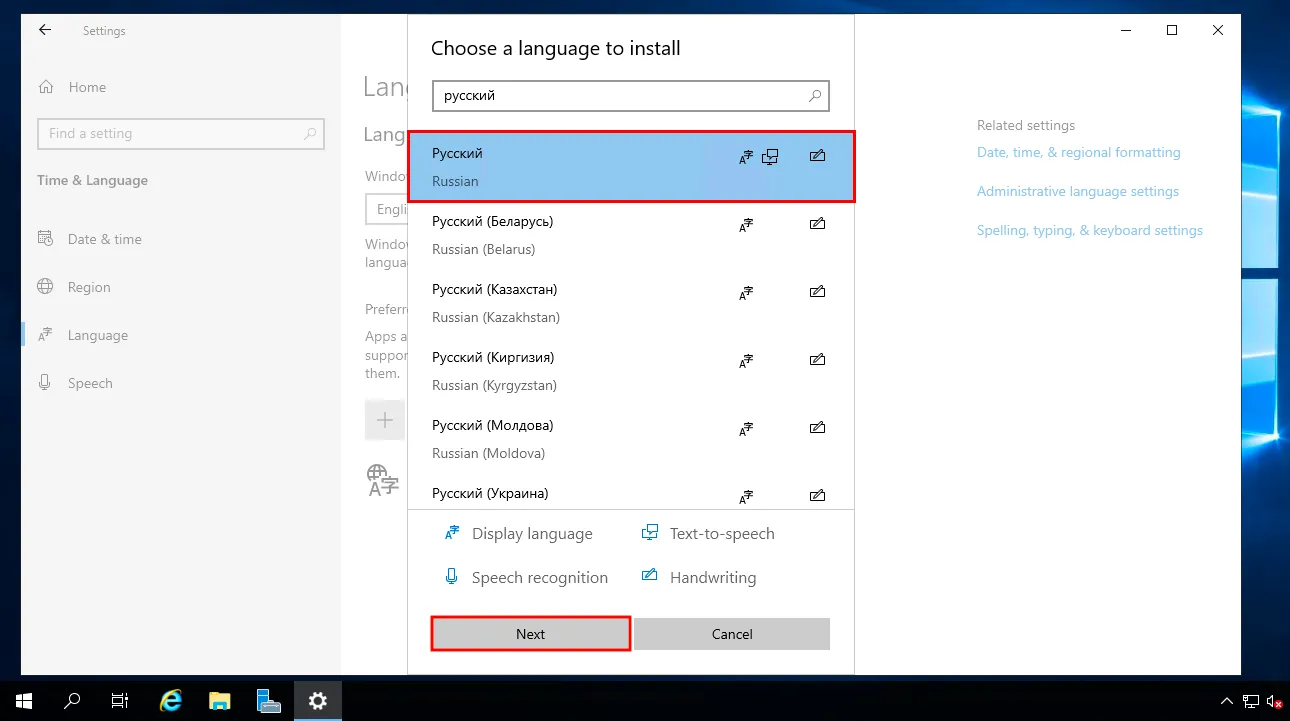The width and height of the screenshot is (1290, 721).
Task: Click taskbar search icon
Action: tap(72, 700)
